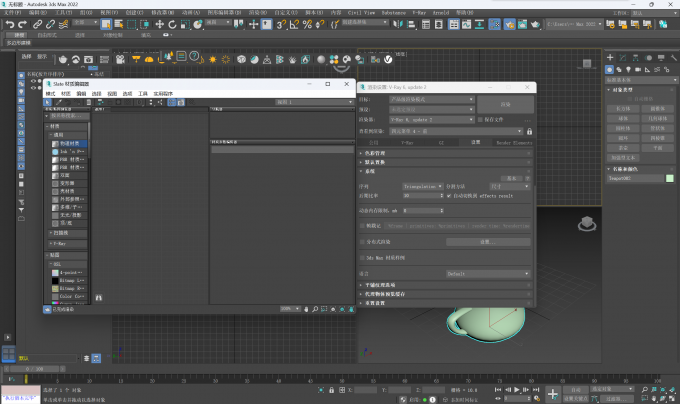Click the 茶壶 teapot primitive button
Image resolution: width=680 pixels, height=404 pixels.
[x=623, y=148]
